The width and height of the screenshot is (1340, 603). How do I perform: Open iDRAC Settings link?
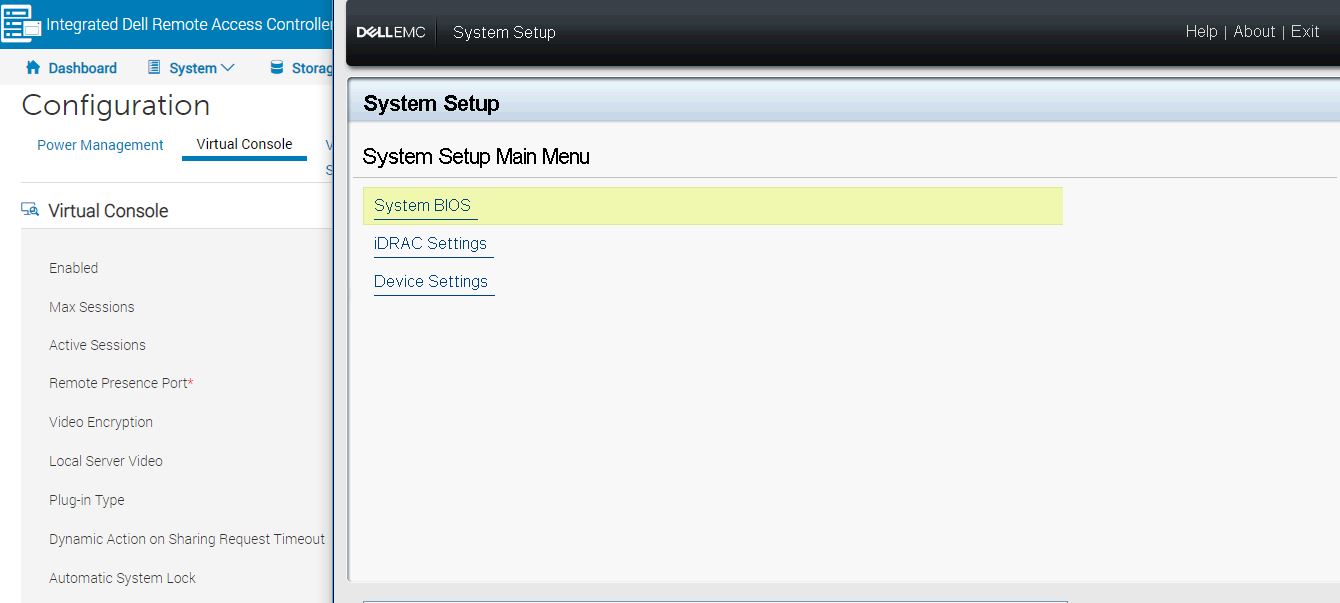pos(430,244)
